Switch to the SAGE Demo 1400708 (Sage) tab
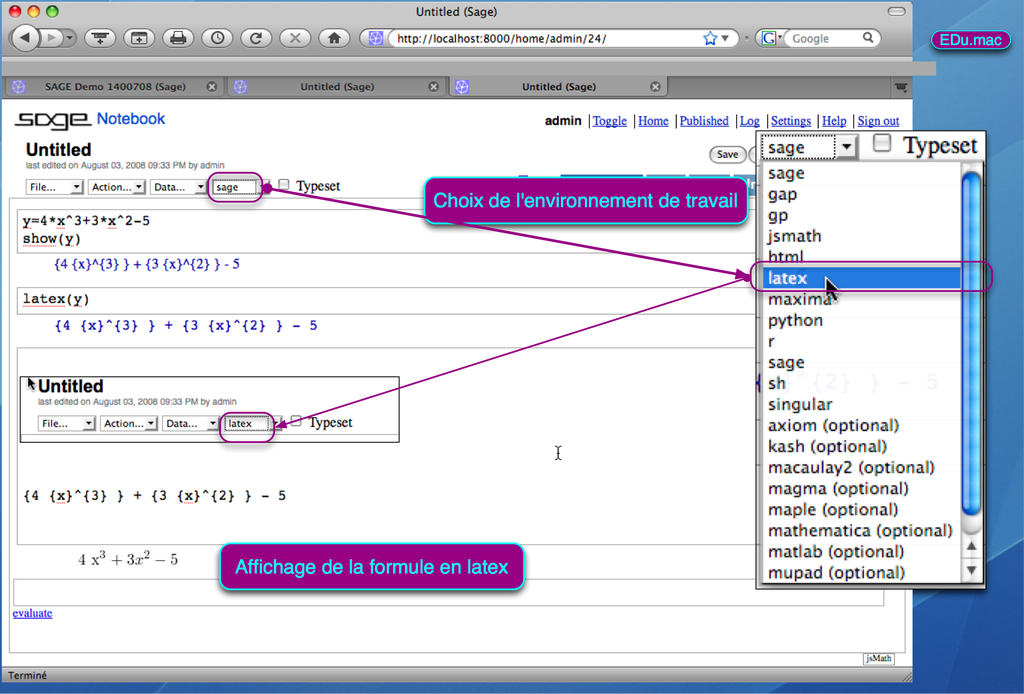Viewport: 1024px width, 694px height. click(115, 86)
